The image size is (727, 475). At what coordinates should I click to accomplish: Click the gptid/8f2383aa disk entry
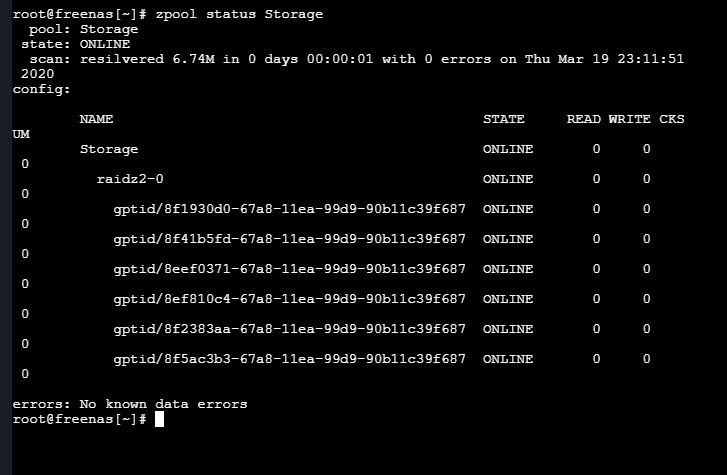(x=289, y=329)
